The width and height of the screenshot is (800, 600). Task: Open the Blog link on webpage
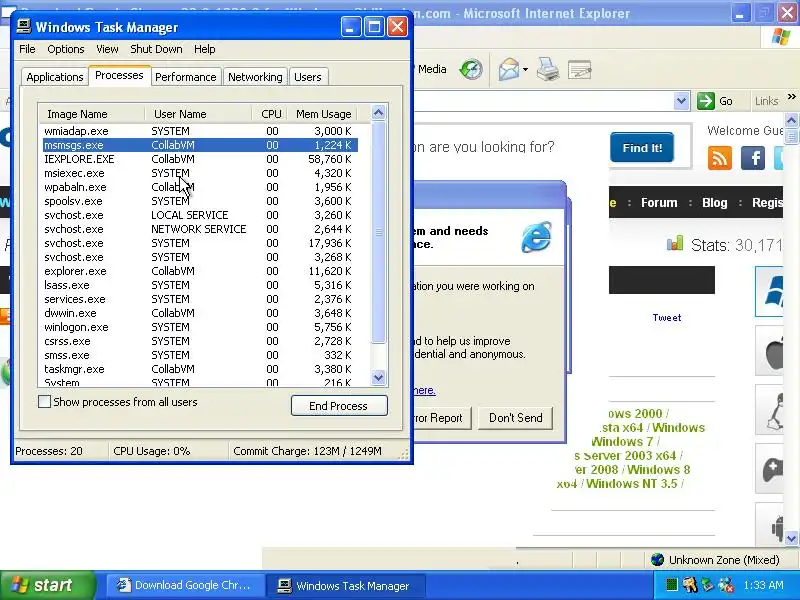[x=714, y=203]
